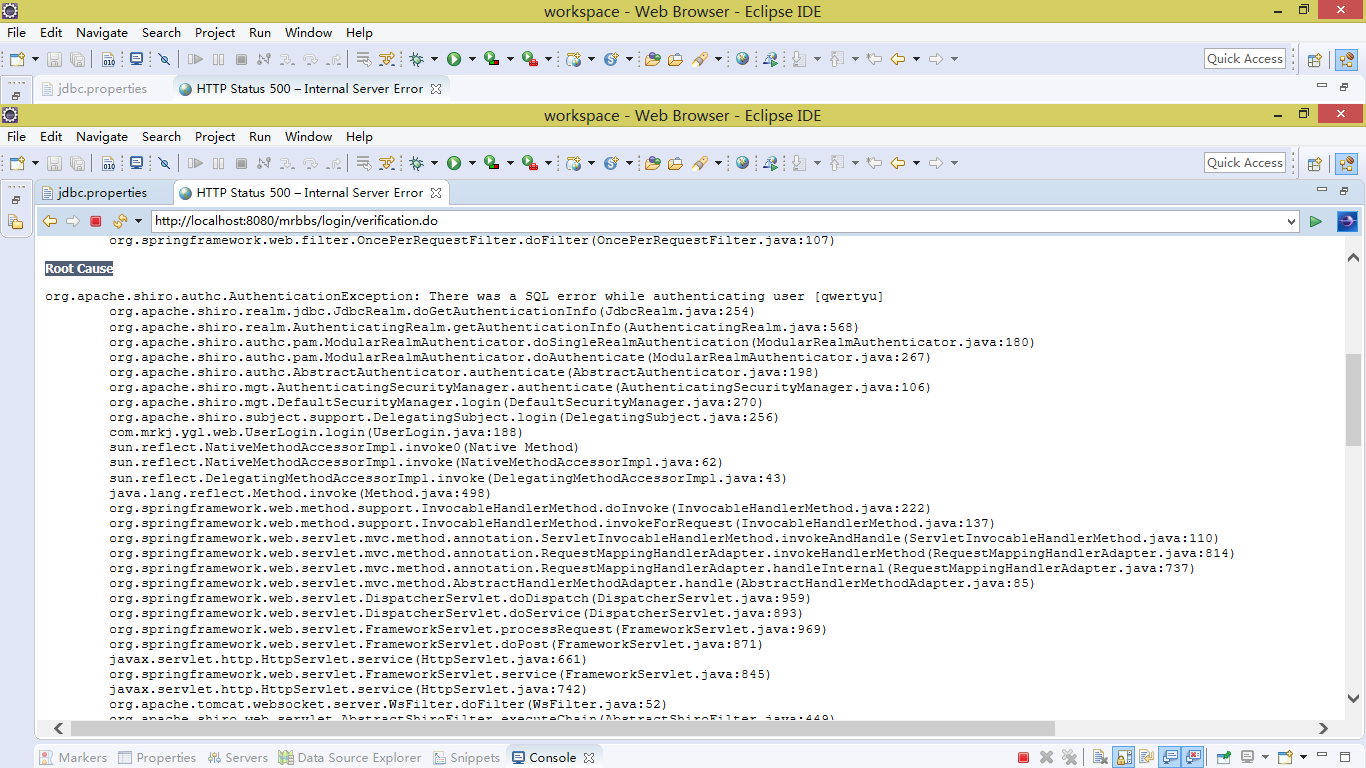This screenshot has height=768, width=1366.
Task: Toggle Use Step Filters in the front window
Action: (387, 163)
